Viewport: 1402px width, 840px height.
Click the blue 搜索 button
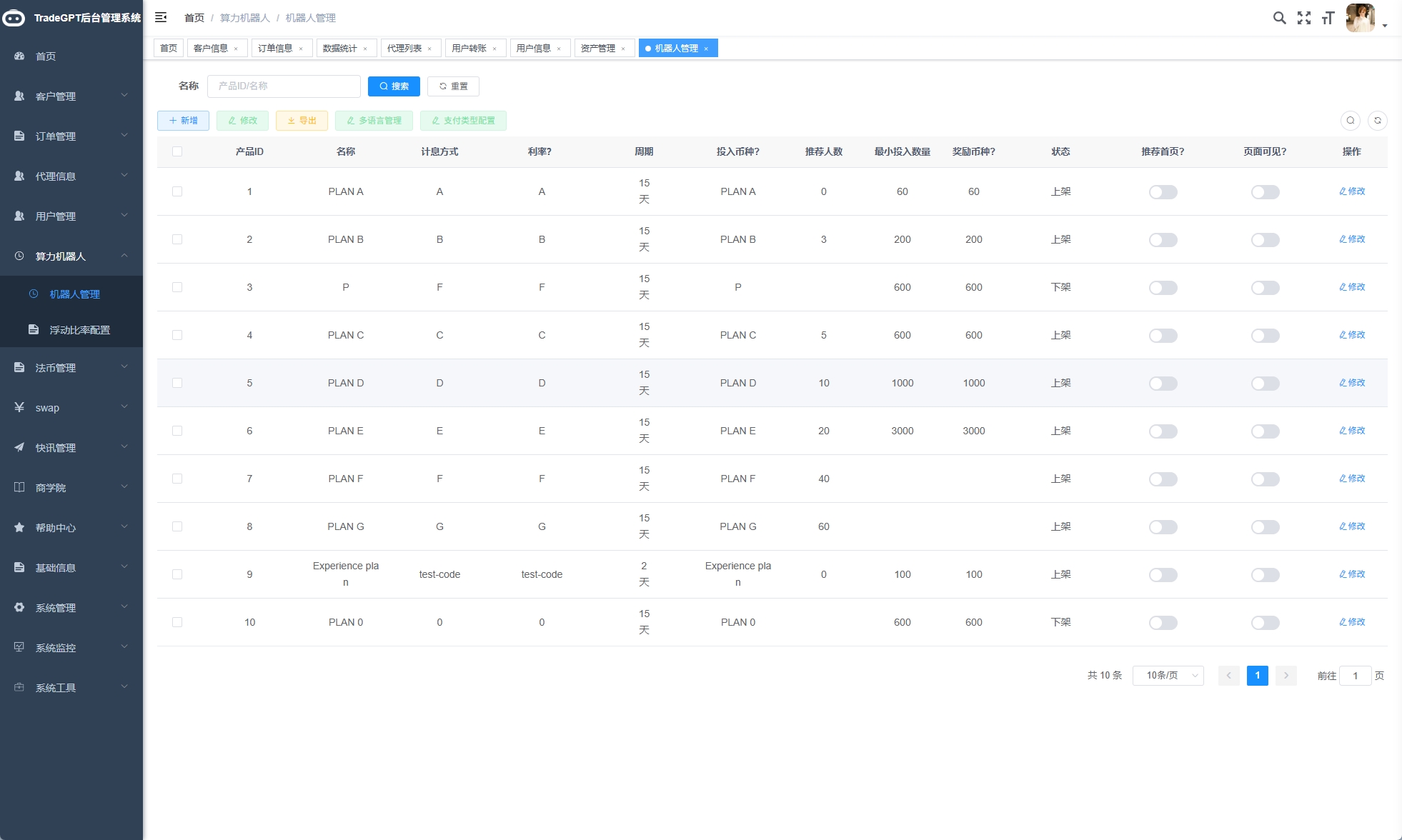click(394, 86)
